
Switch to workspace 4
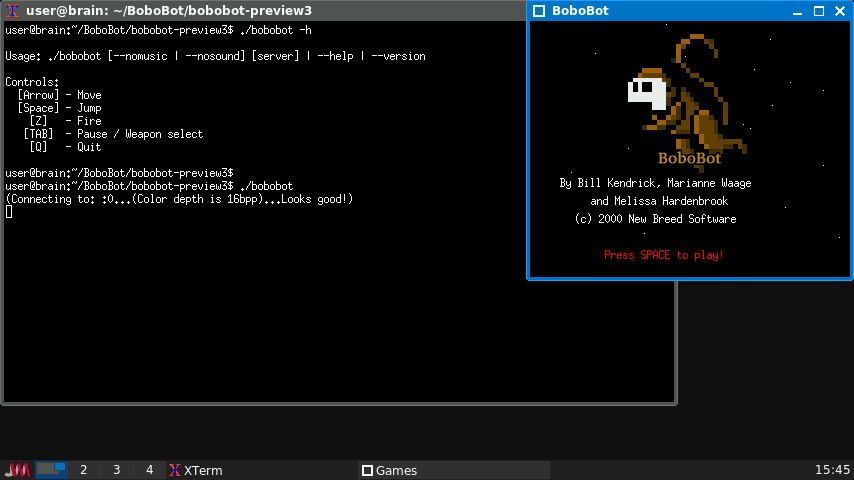click(150, 470)
